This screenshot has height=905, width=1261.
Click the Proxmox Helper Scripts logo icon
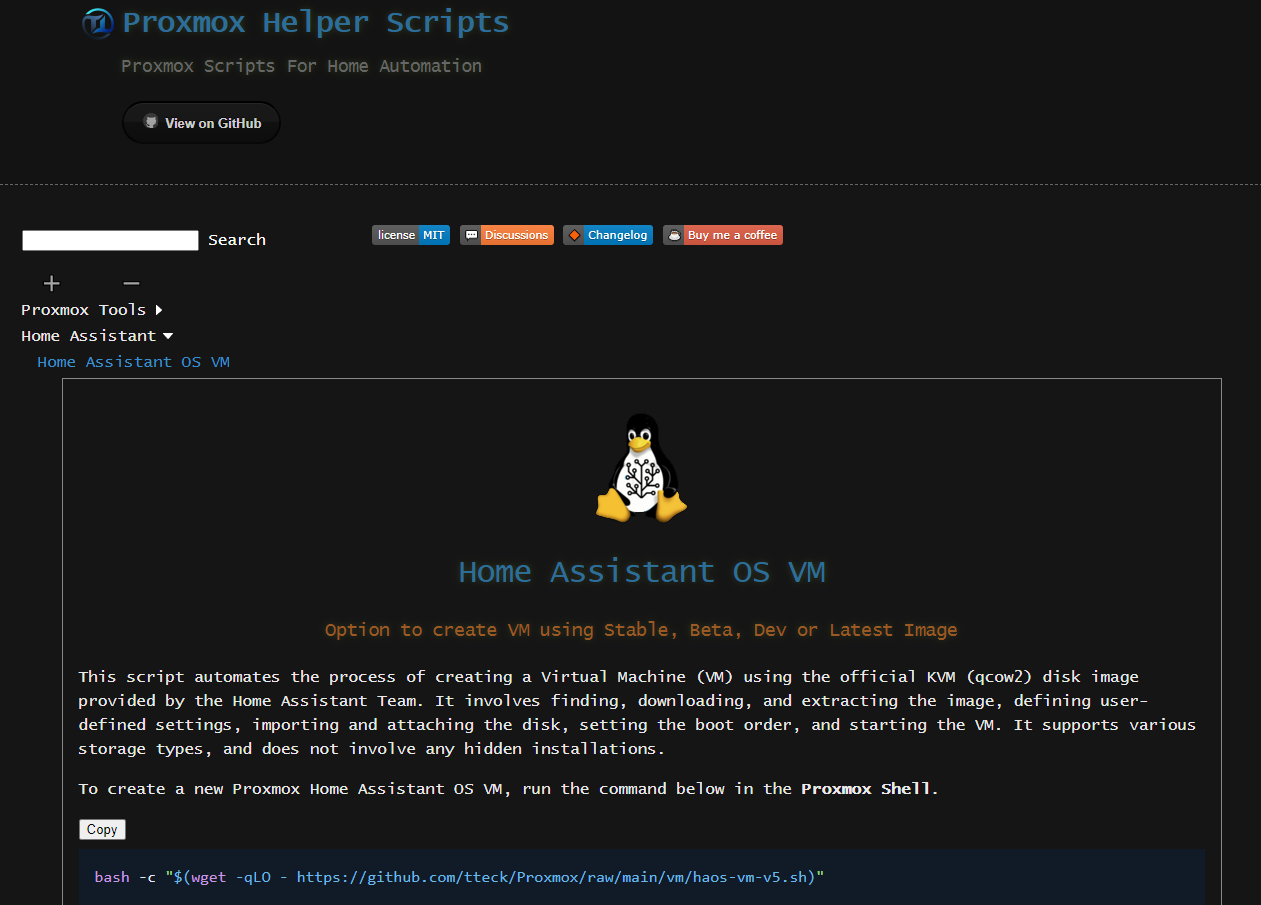98,23
